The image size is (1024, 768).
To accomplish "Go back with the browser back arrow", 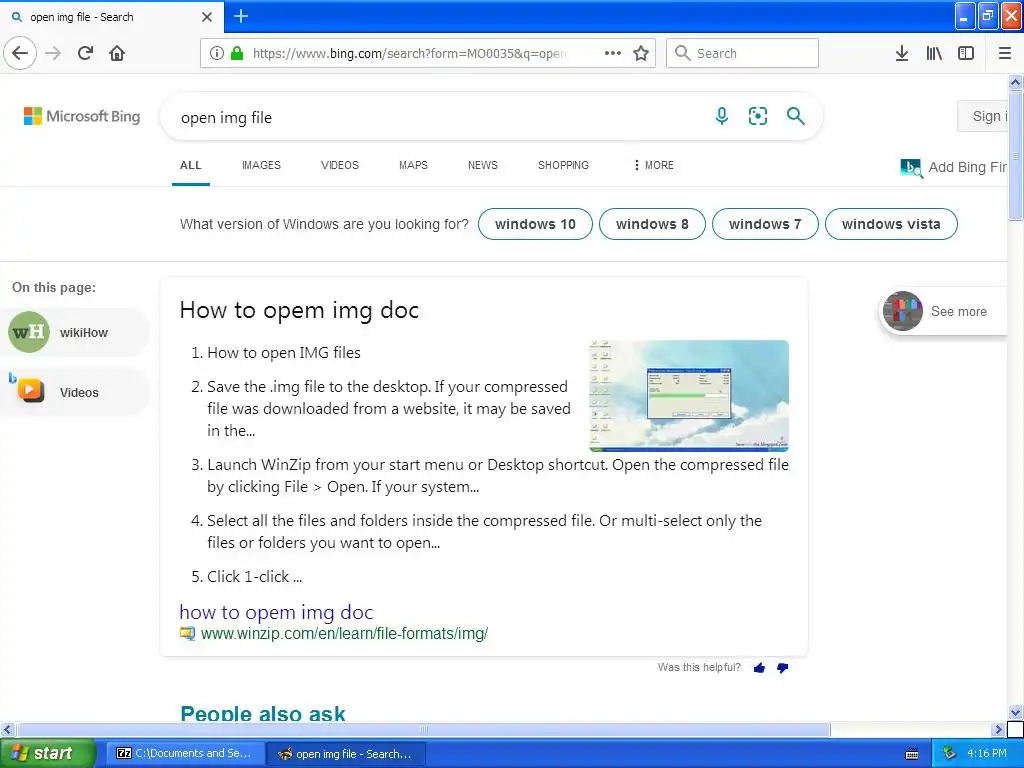I will [20, 53].
